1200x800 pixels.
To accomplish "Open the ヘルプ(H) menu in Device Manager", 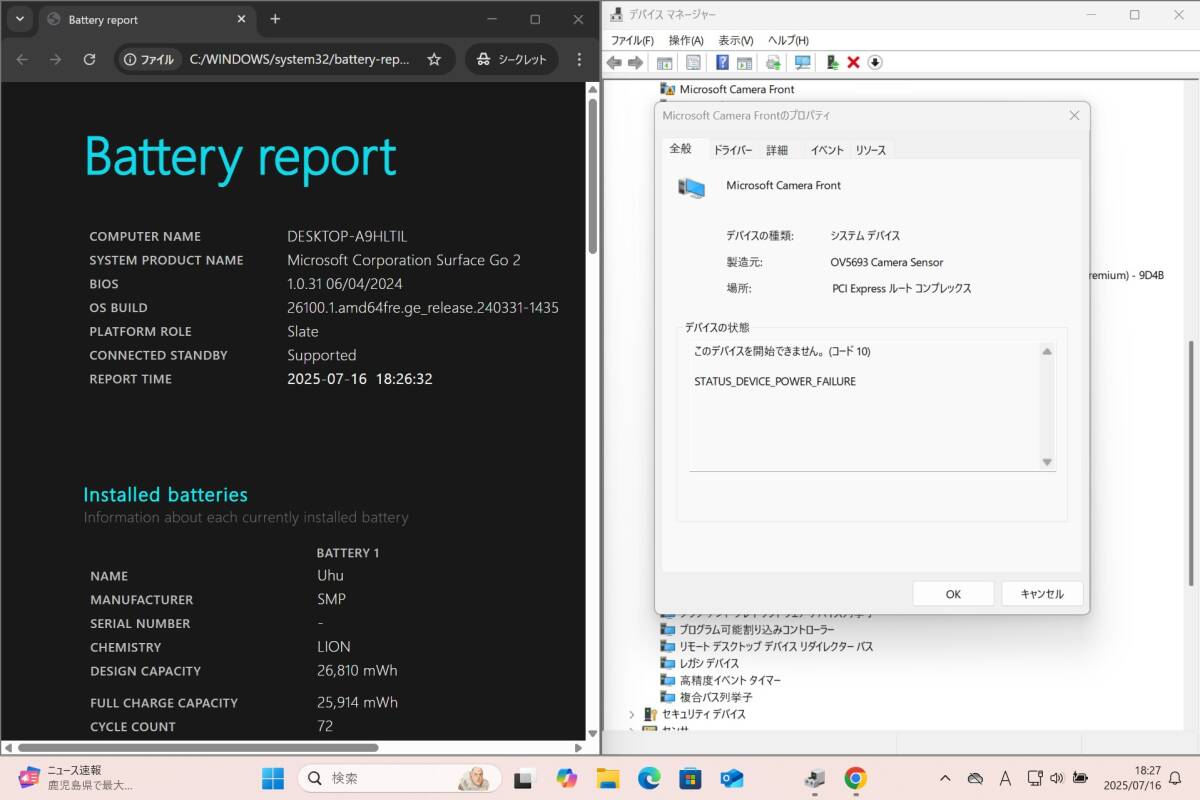I will tap(788, 40).
